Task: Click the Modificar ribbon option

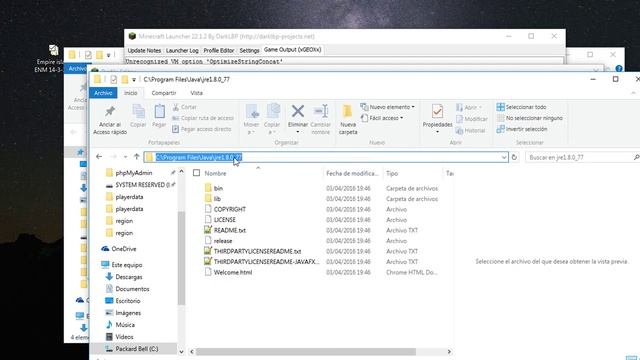Action: 471,119
